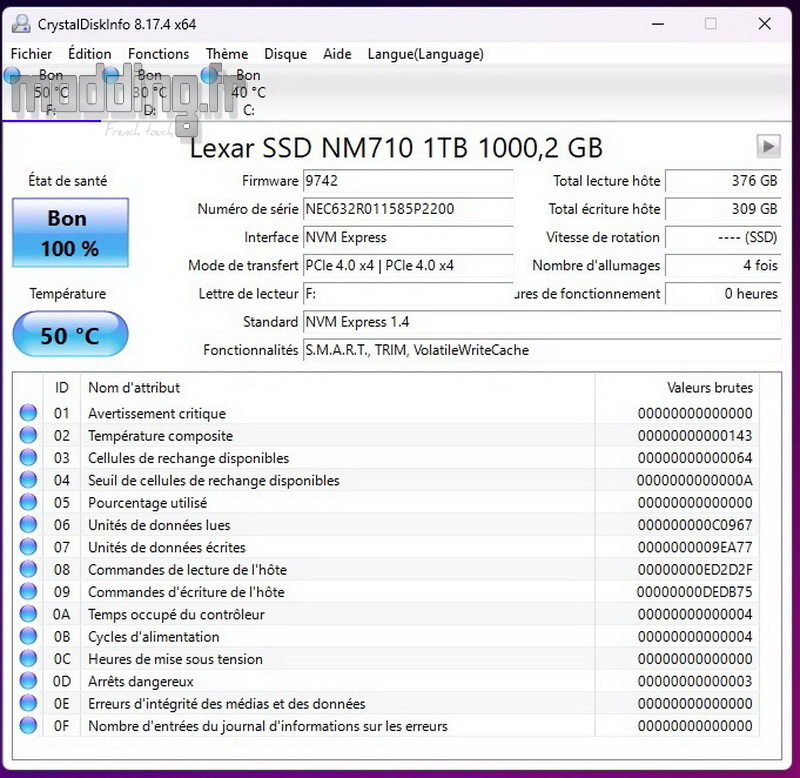Click the Nombre d'allumages value 4 fois
The width and height of the screenshot is (800, 778).
723,266
